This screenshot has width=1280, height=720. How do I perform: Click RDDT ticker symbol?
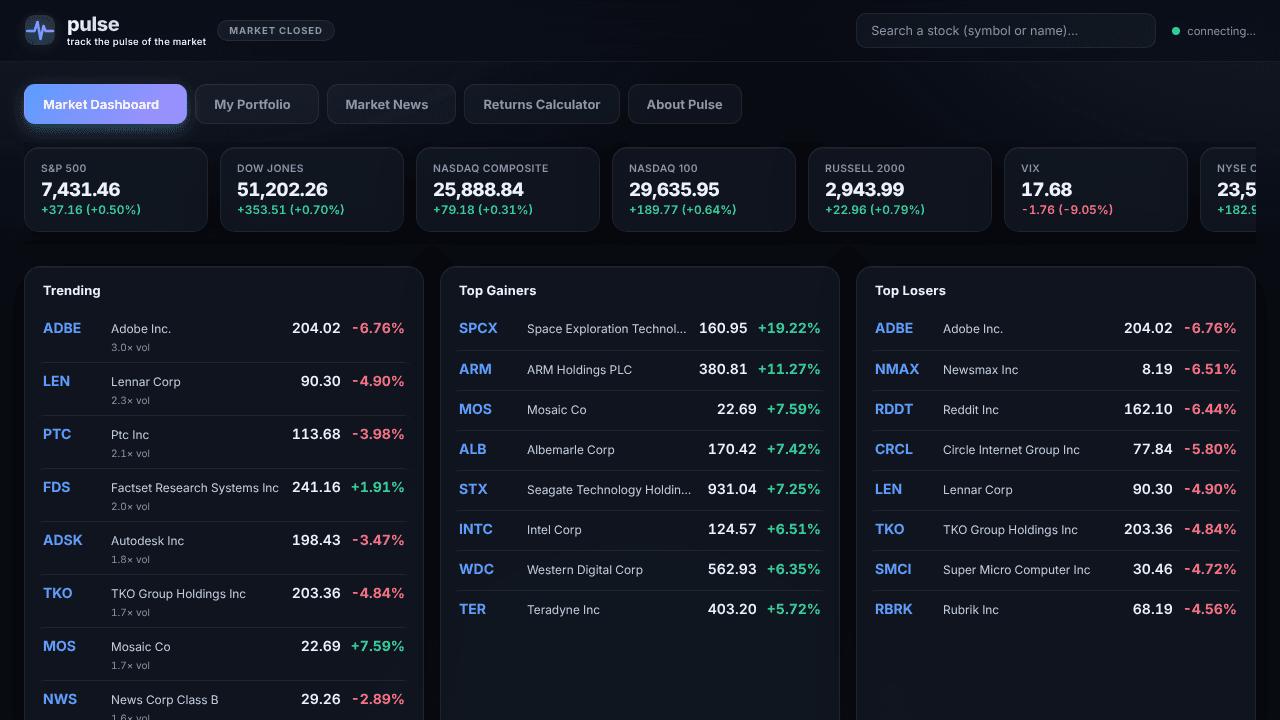(x=895, y=409)
